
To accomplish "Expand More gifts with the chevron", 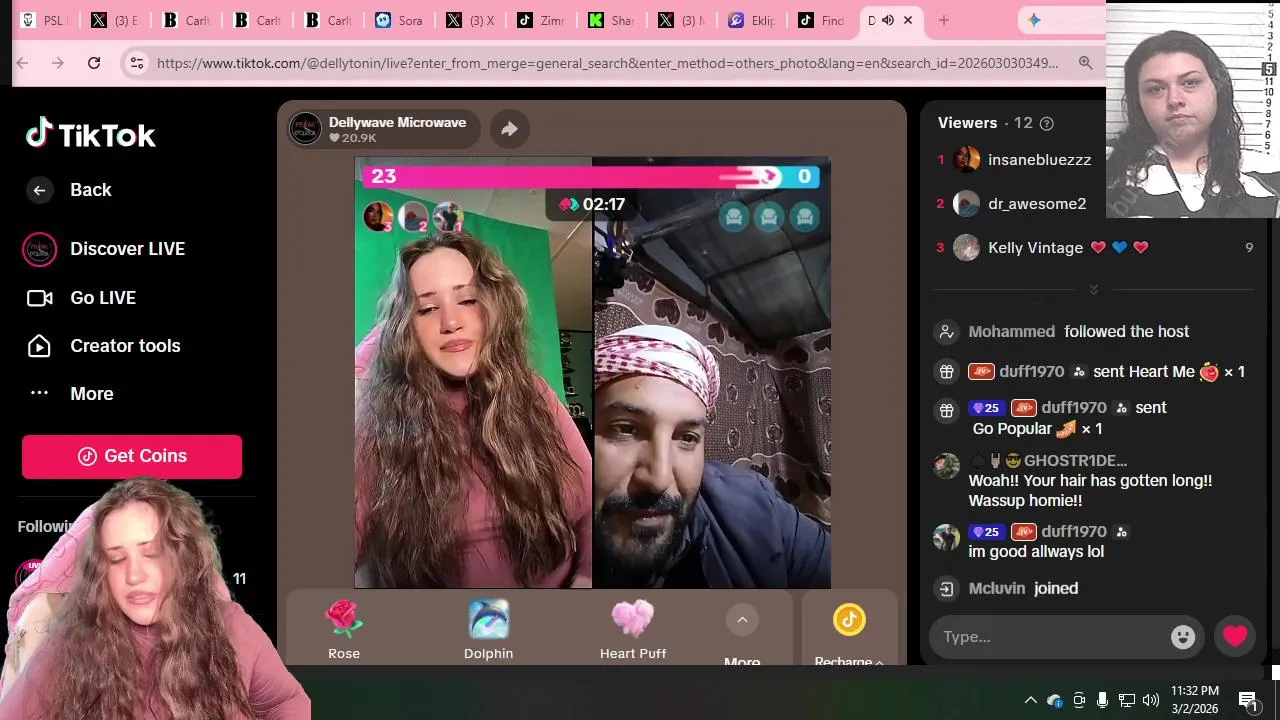I will [742, 620].
